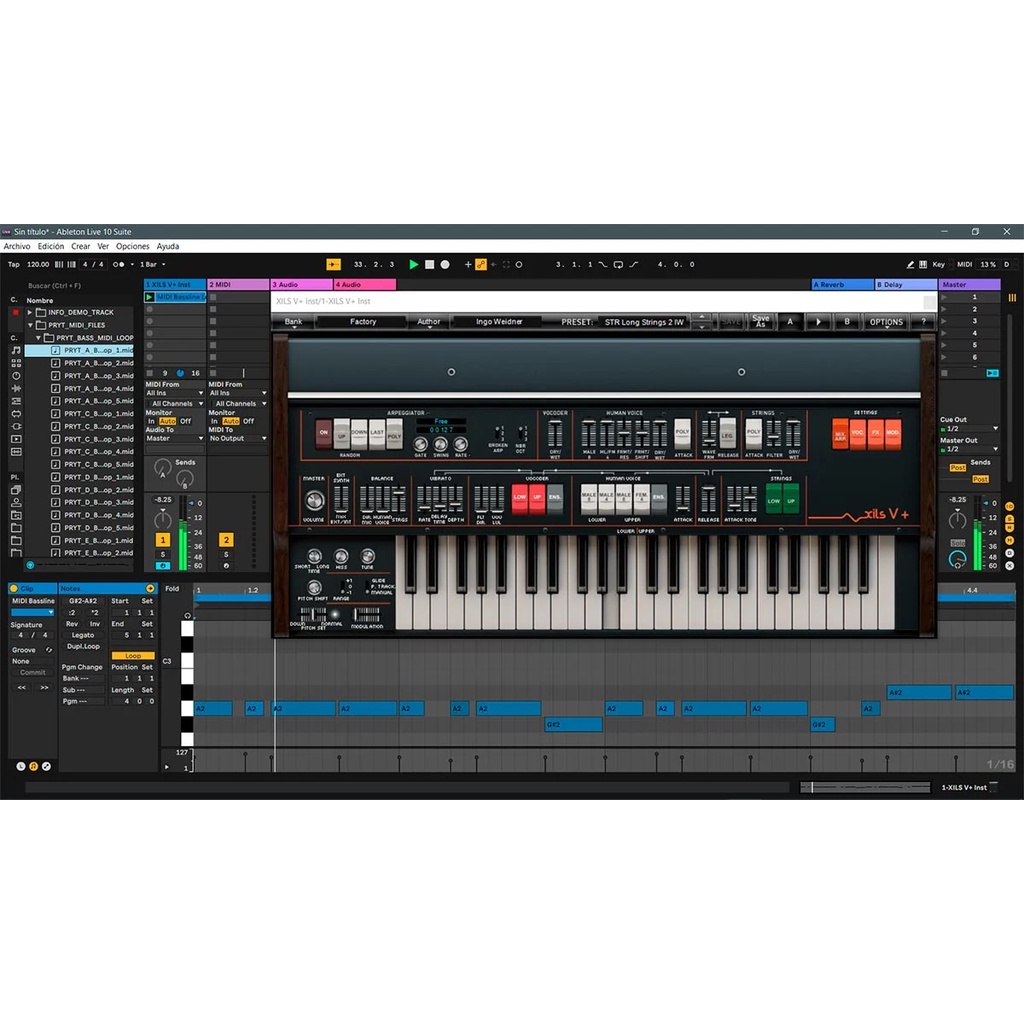The height and width of the screenshot is (1024, 1024).
Task: Open the Opciones menu
Action: 133,246
